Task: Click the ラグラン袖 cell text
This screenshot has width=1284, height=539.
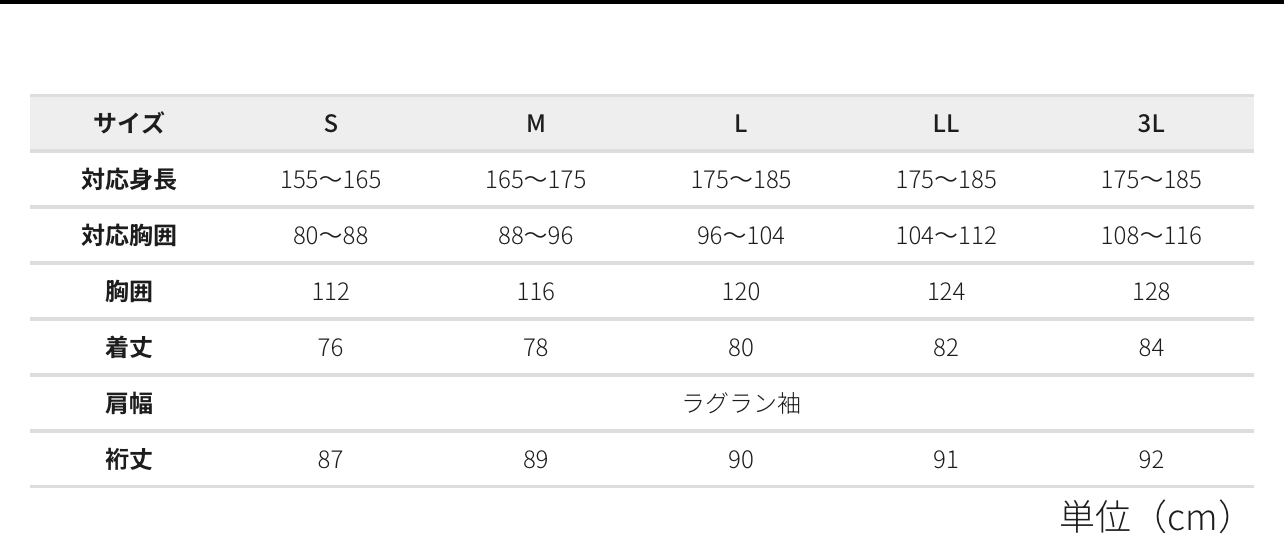Action: pos(741,404)
